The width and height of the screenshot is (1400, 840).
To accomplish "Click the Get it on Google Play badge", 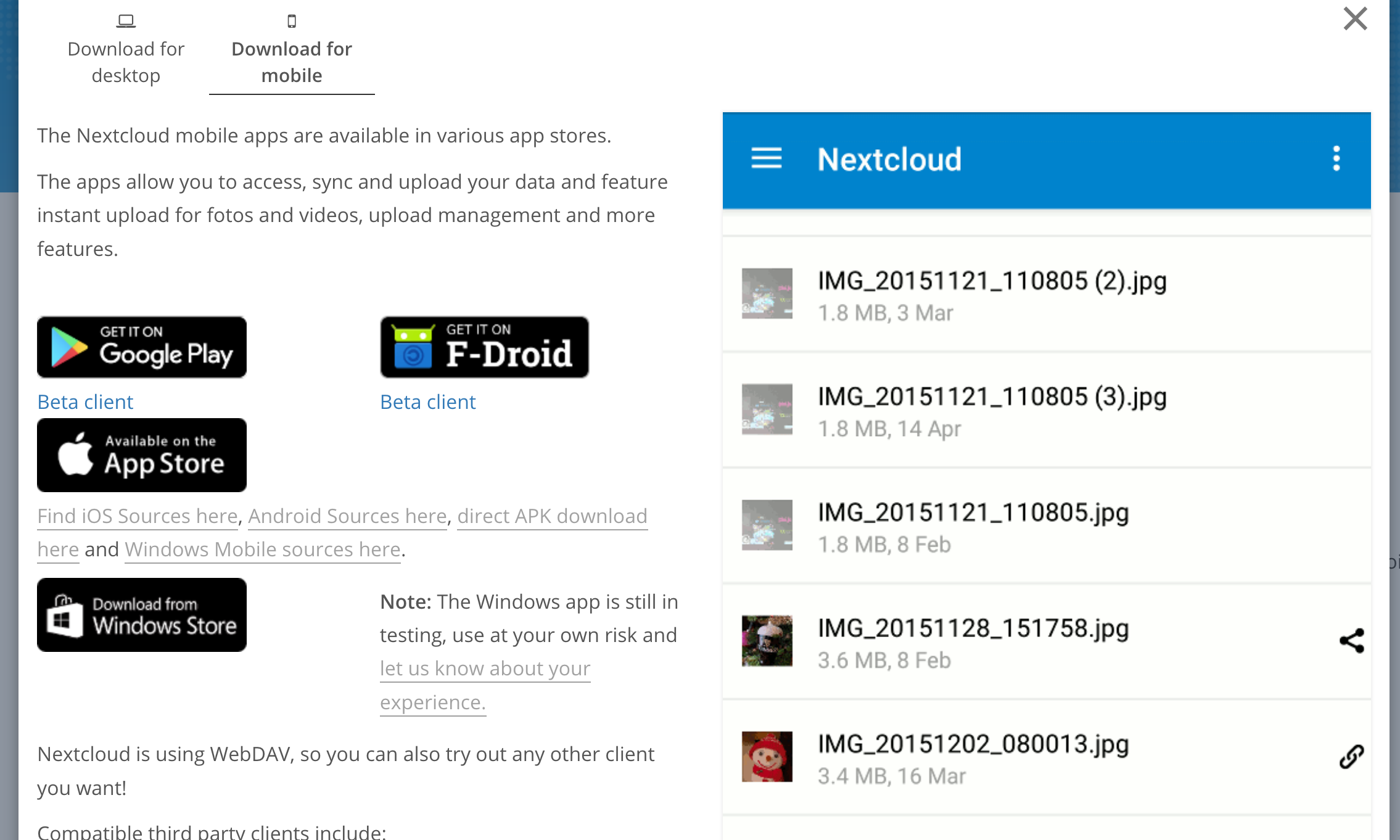I will (141, 347).
